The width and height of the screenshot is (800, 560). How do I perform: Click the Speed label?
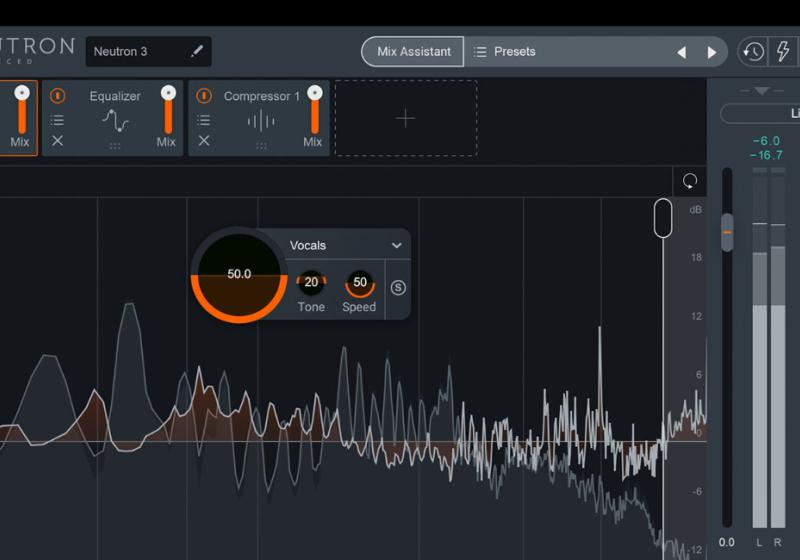pos(359,307)
